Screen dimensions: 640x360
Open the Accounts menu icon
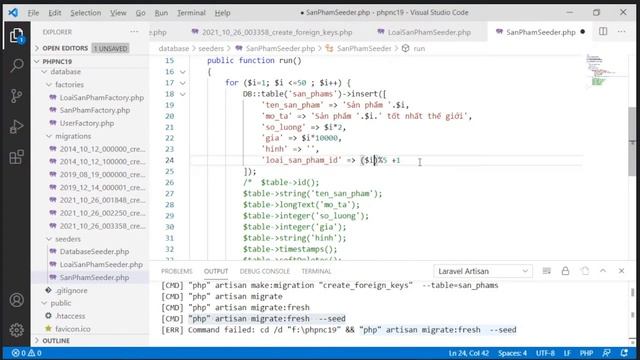[16, 300]
